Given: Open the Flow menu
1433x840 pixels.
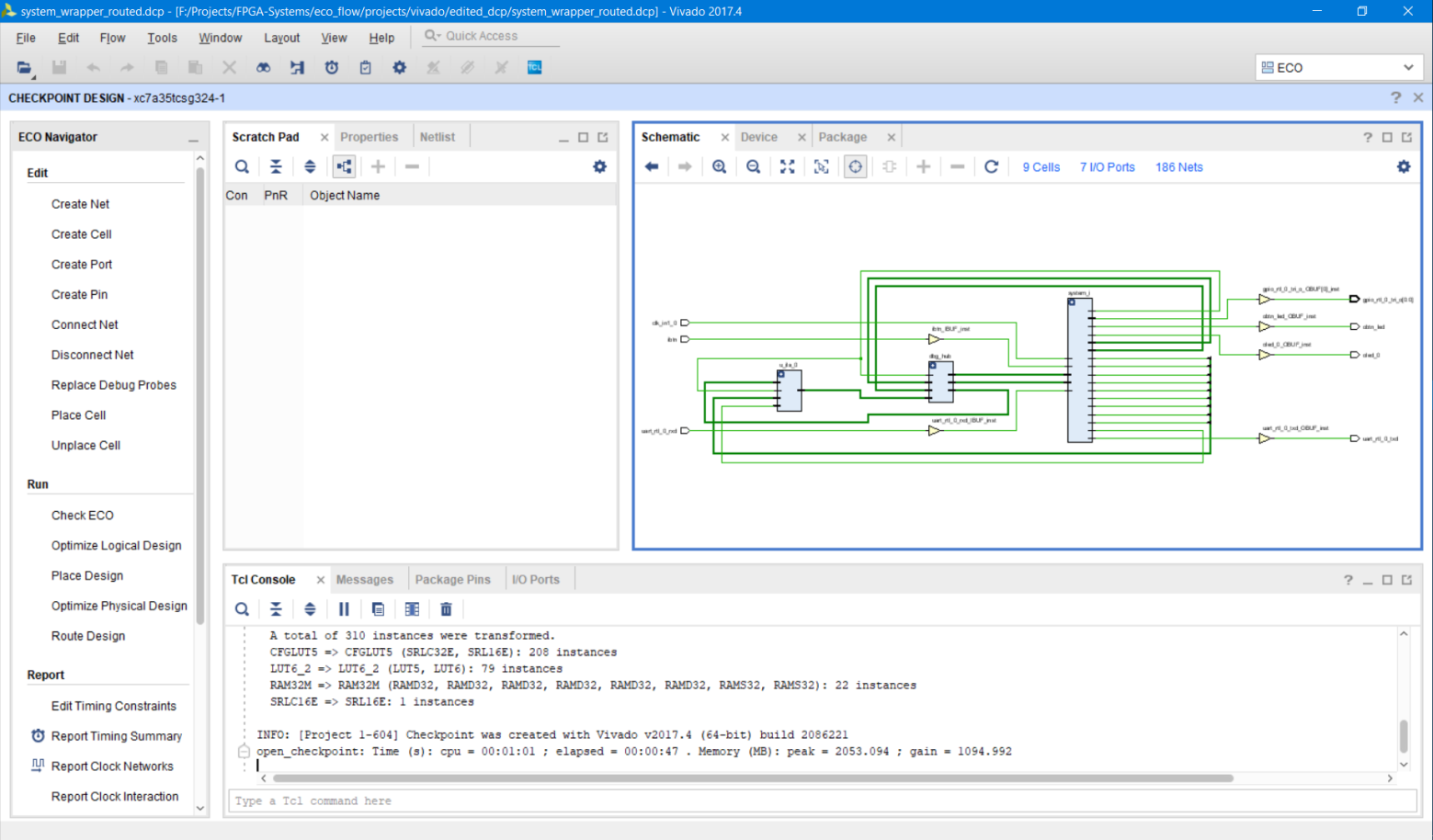Looking at the screenshot, I should click(112, 38).
